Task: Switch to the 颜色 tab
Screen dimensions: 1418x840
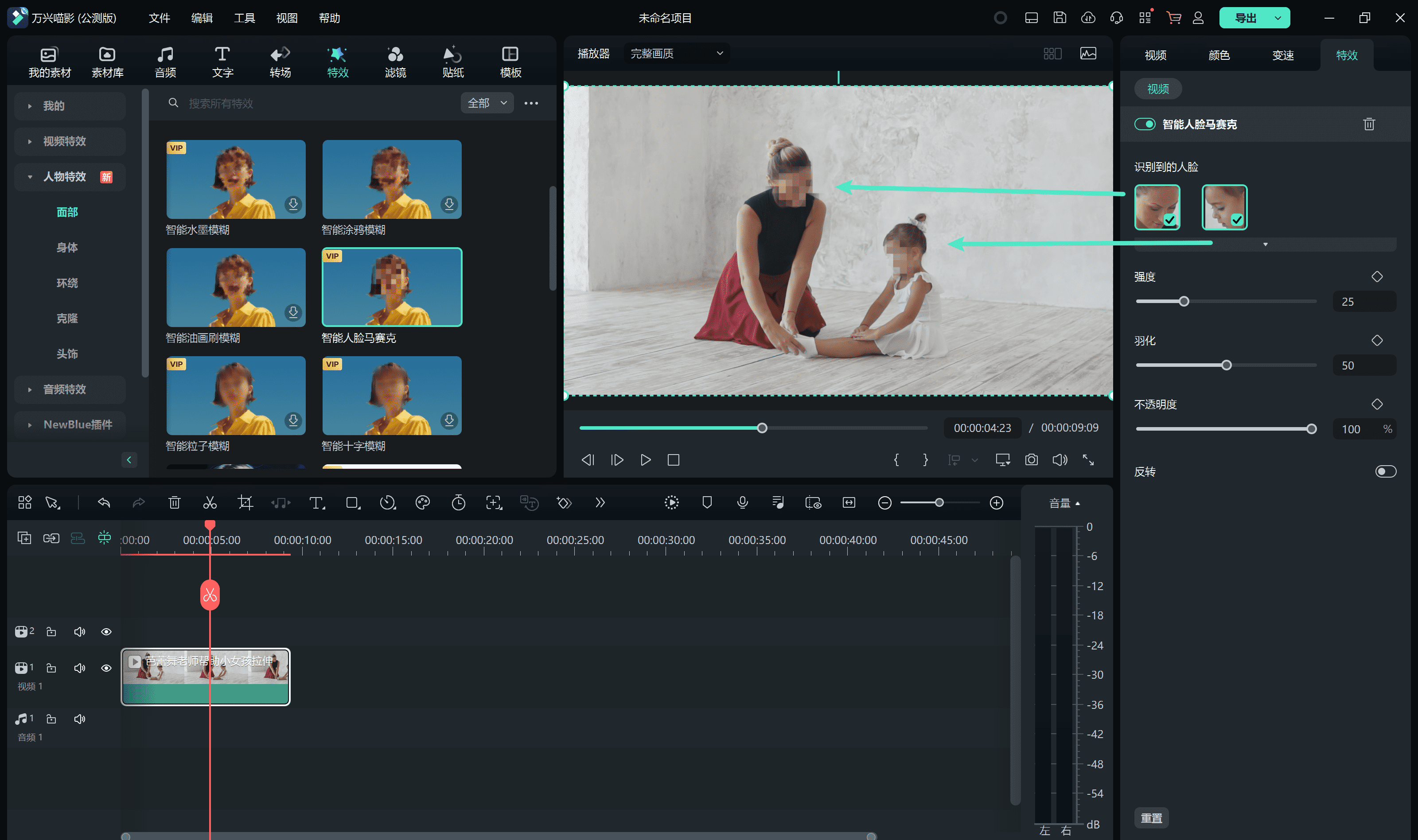Action: click(1219, 55)
